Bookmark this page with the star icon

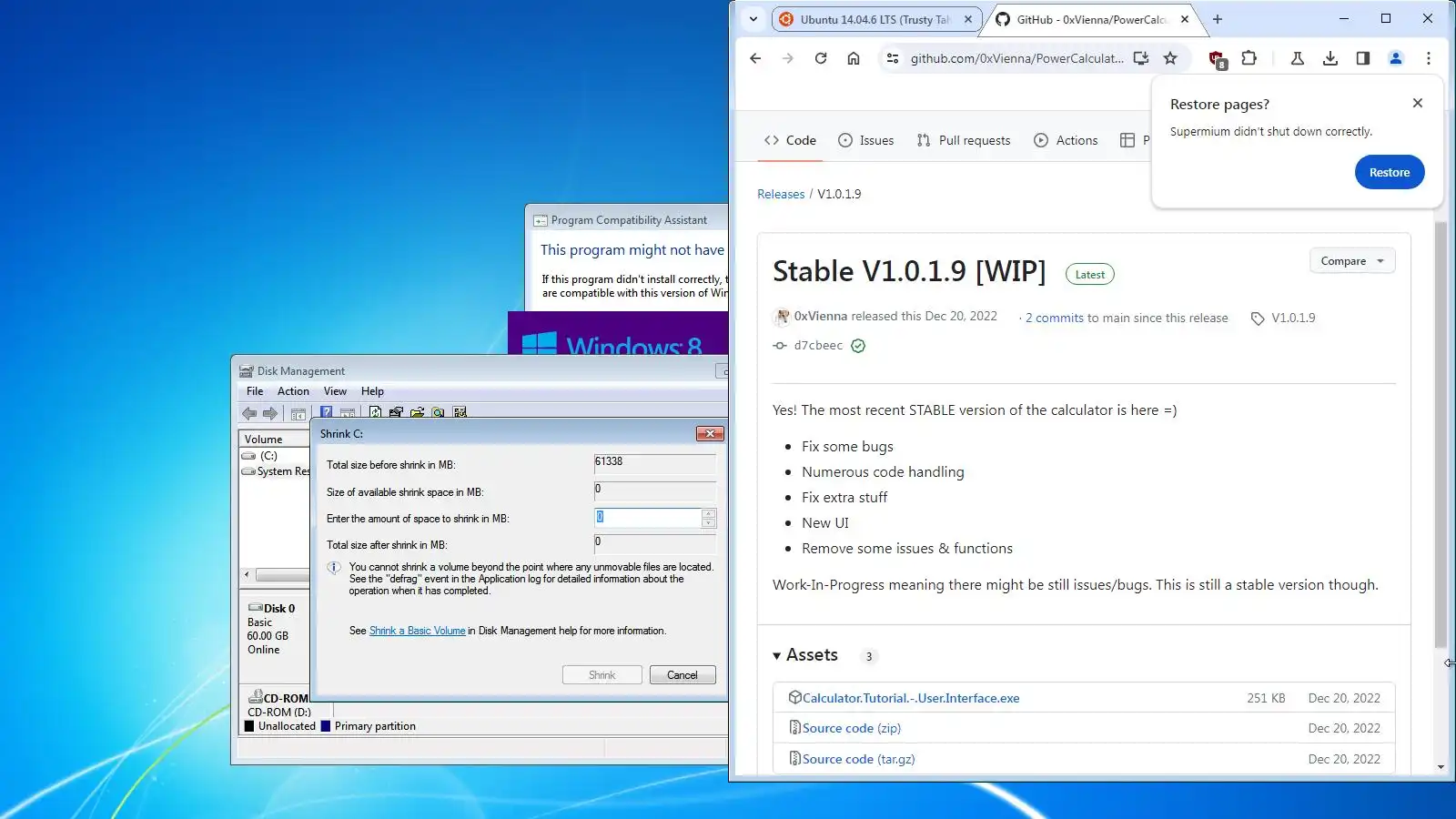click(x=1170, y=58)
